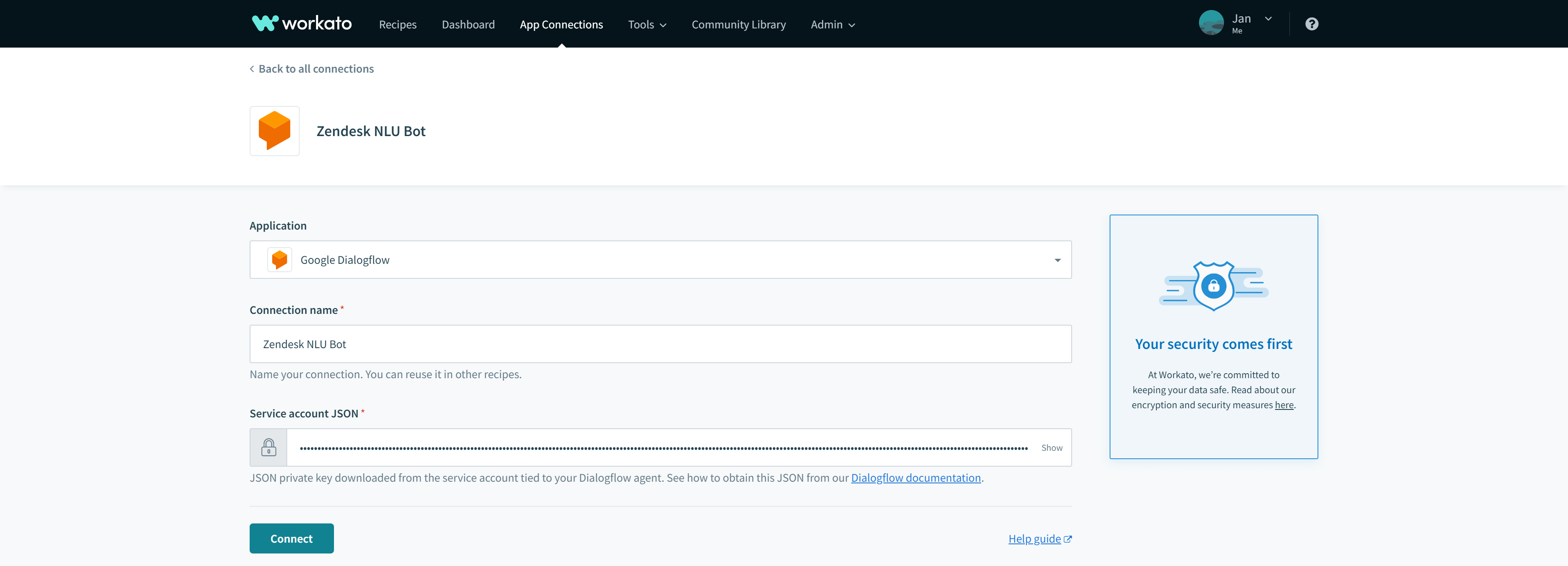Open the Dialogflow documentation link
The image size is (1568, 566).
point(916,478)
